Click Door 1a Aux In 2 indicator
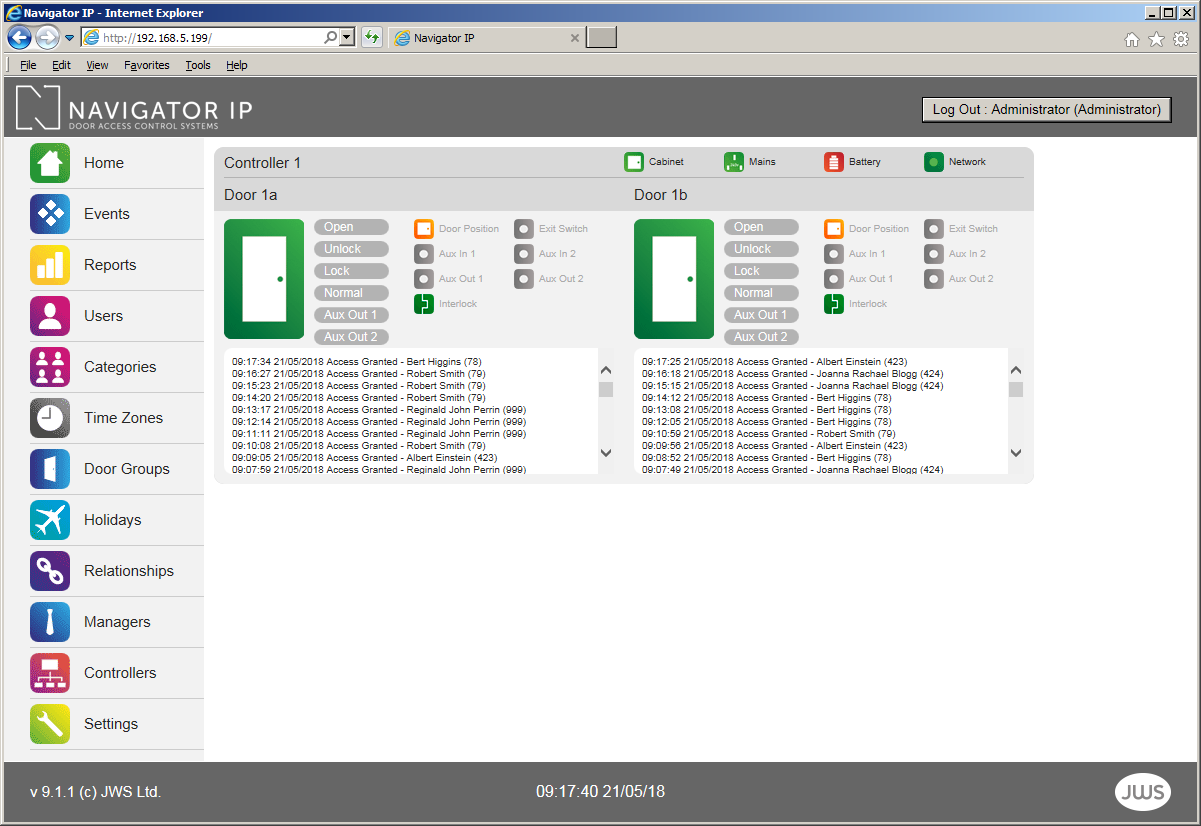The width and height of the screenshot is (1201, 826). click(x=524, y=254)
